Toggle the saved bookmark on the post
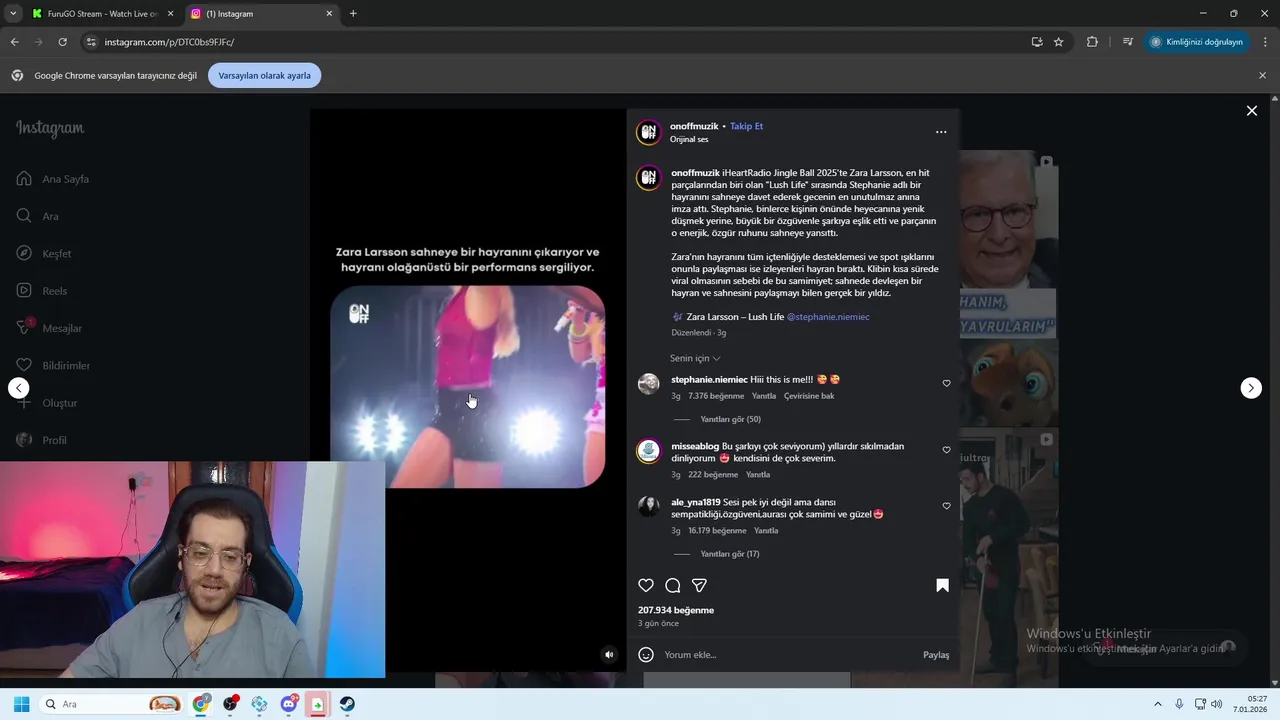 942,585
